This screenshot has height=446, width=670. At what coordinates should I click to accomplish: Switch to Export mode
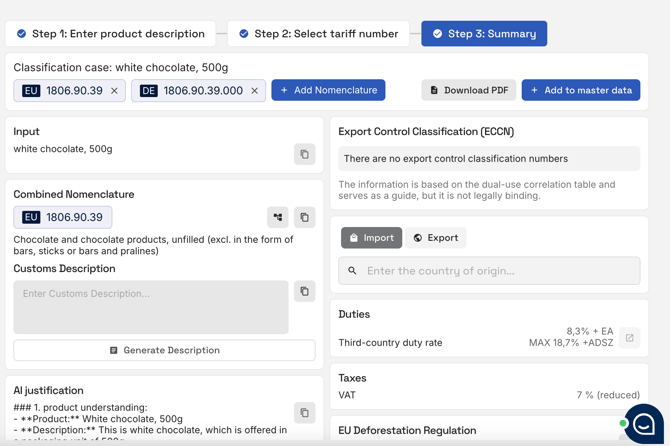[x=435, y=238]
